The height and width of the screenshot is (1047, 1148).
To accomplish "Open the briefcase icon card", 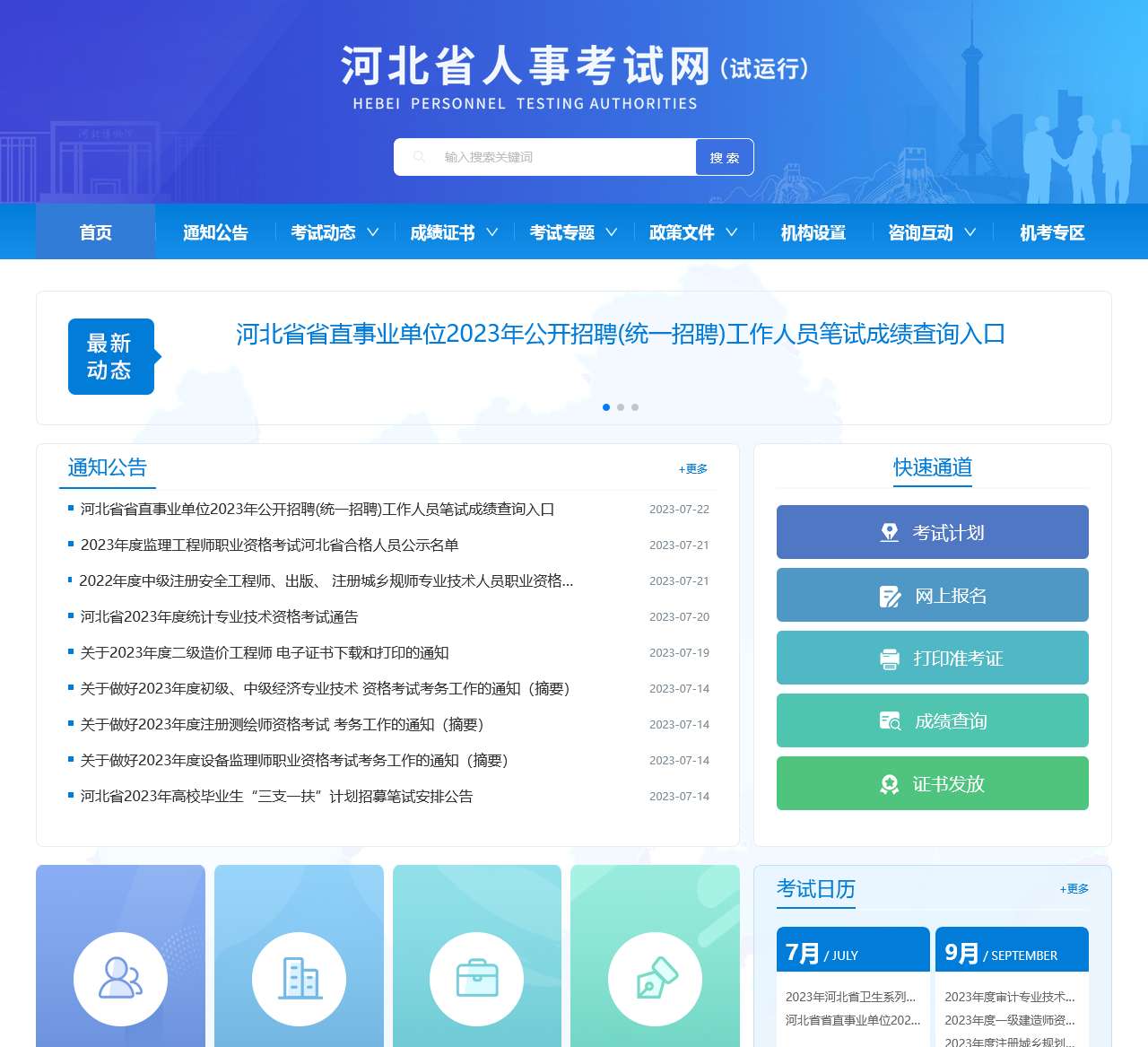I will click(x=477, y=978).
